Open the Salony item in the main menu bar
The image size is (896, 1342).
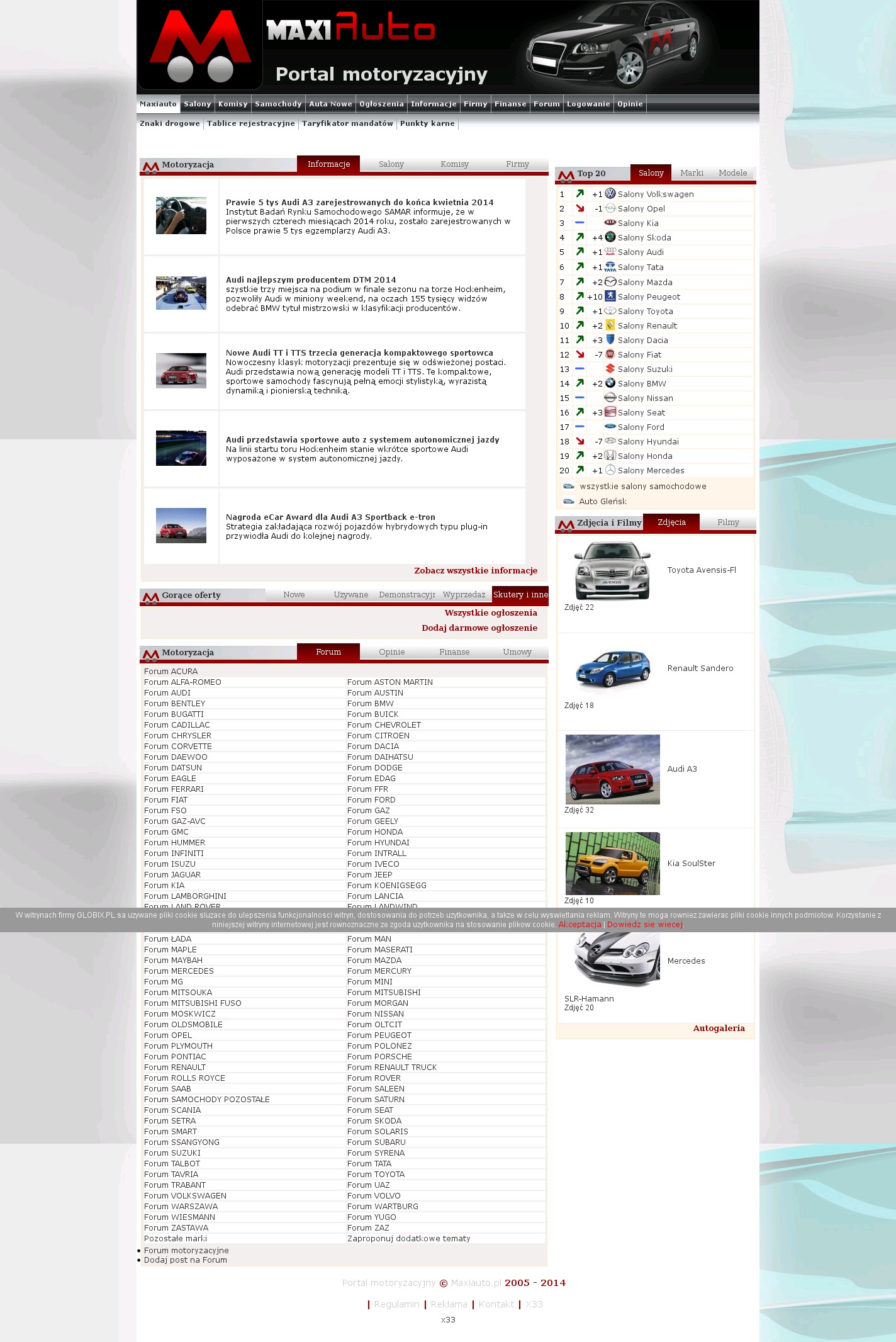(198, 104)
